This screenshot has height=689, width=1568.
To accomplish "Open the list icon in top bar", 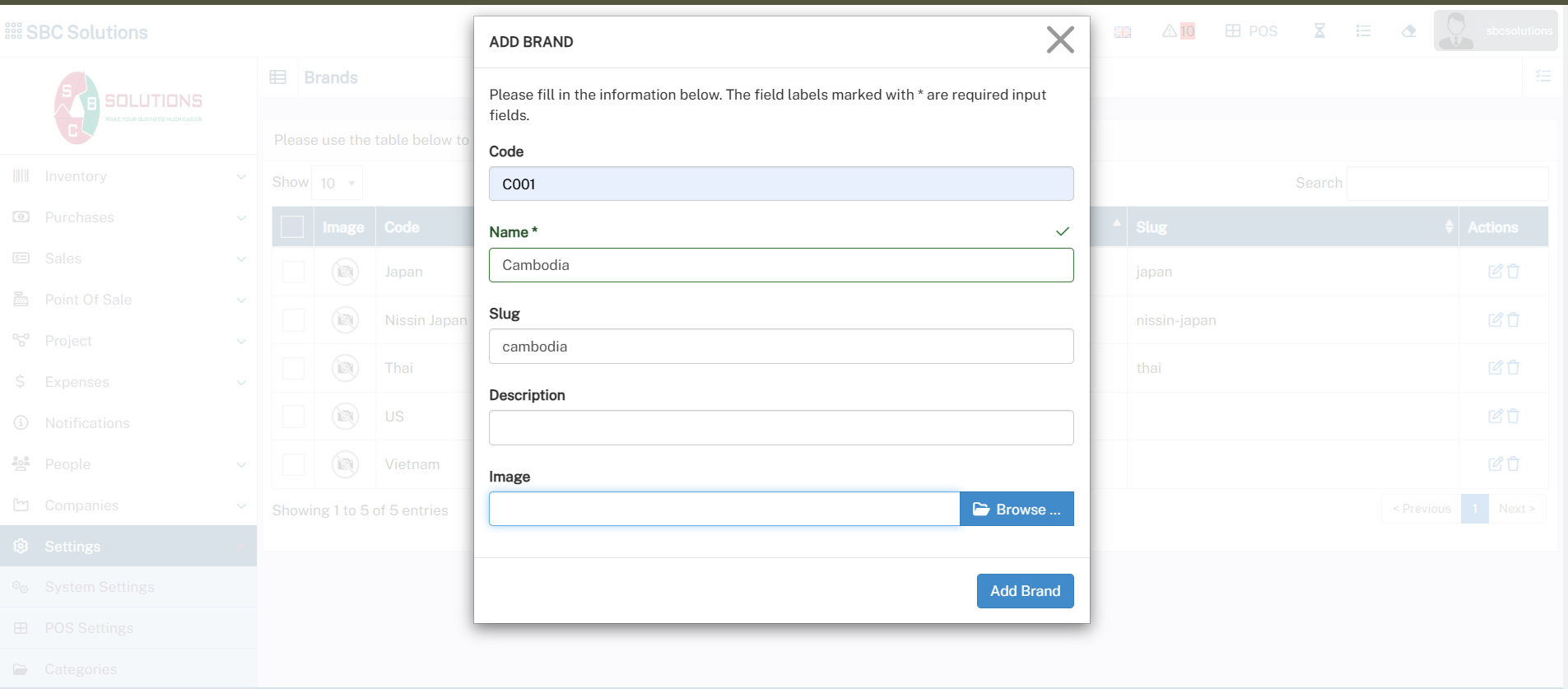I will 1364,31.
